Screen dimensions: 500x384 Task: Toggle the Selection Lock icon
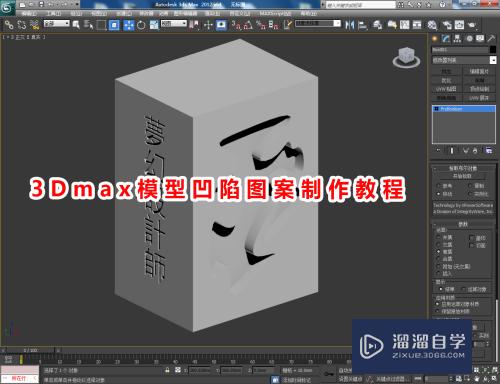point(167,370)
